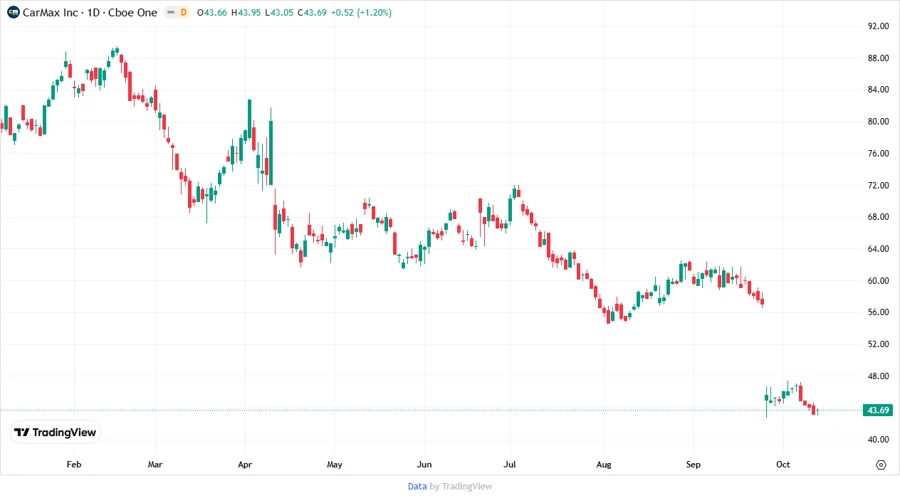Click the current price label 43.69
Screen dimensions: 900x498
tap(879, 410)
